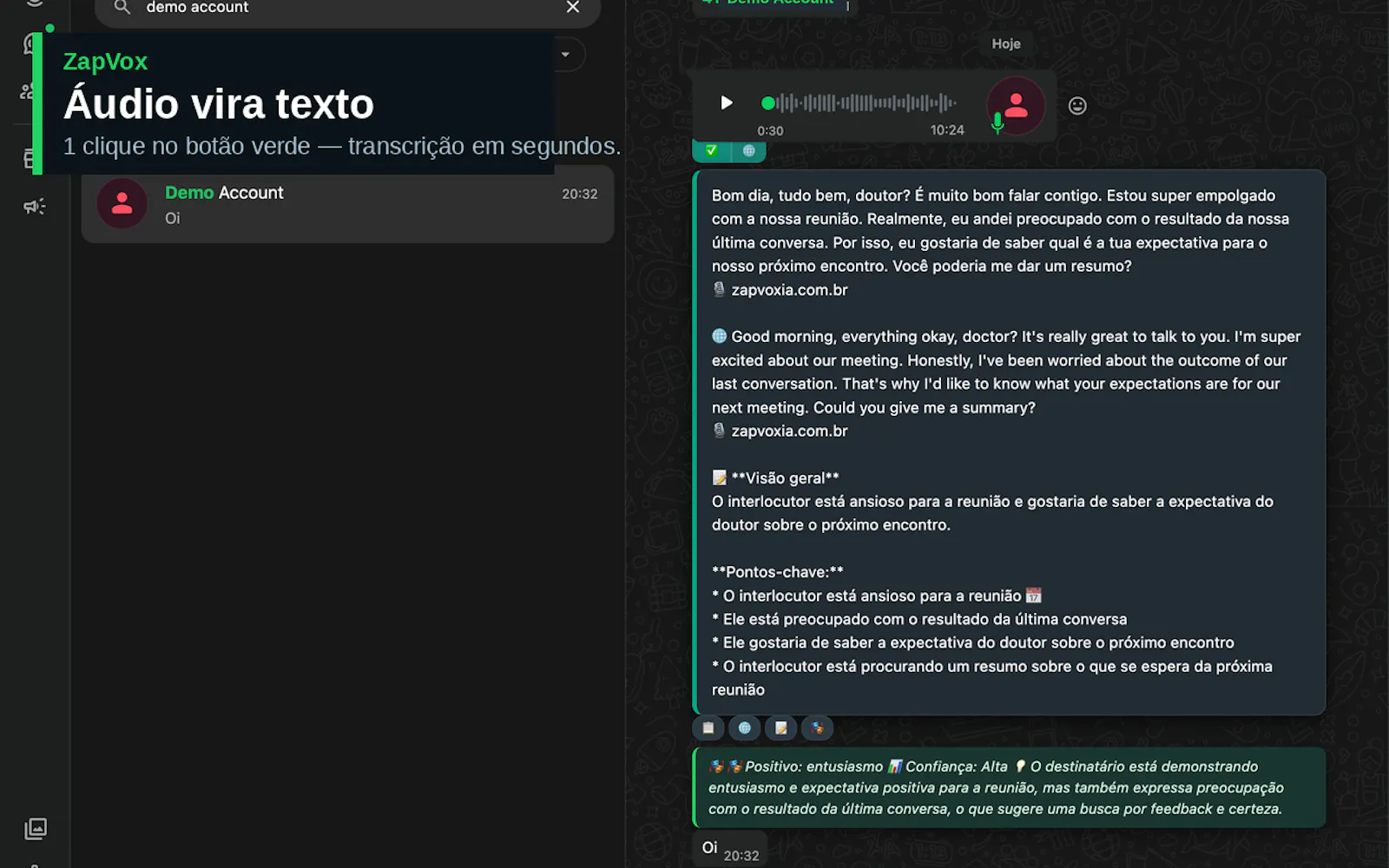Click the **Pontos-chave:** heading

(777, 572)
